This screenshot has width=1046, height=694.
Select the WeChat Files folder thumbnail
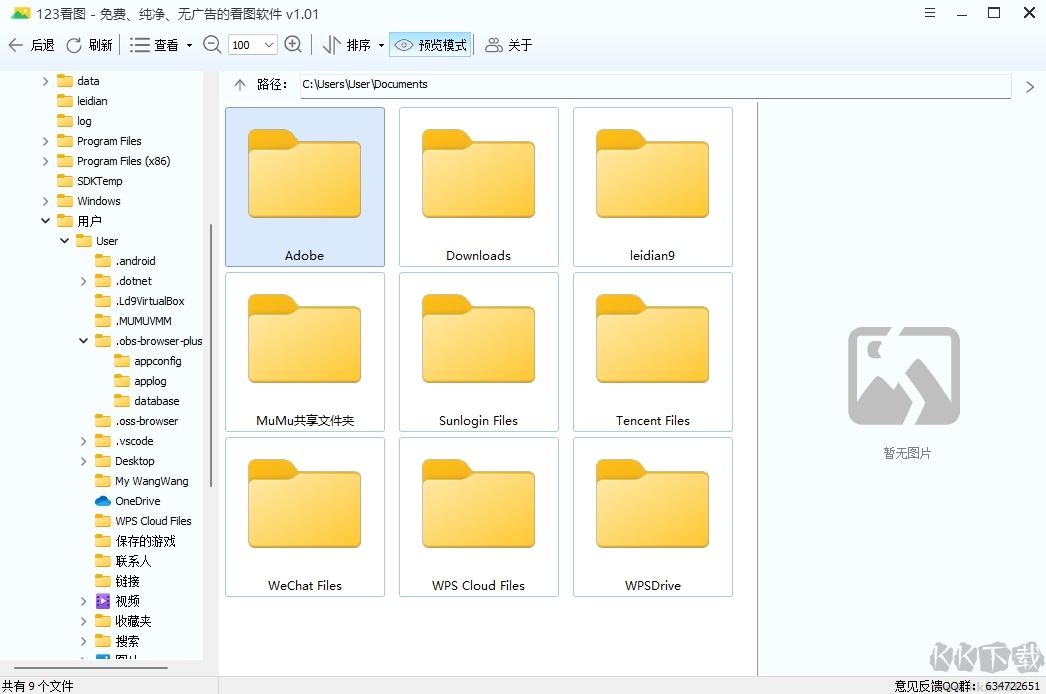(x=305, y=516)
